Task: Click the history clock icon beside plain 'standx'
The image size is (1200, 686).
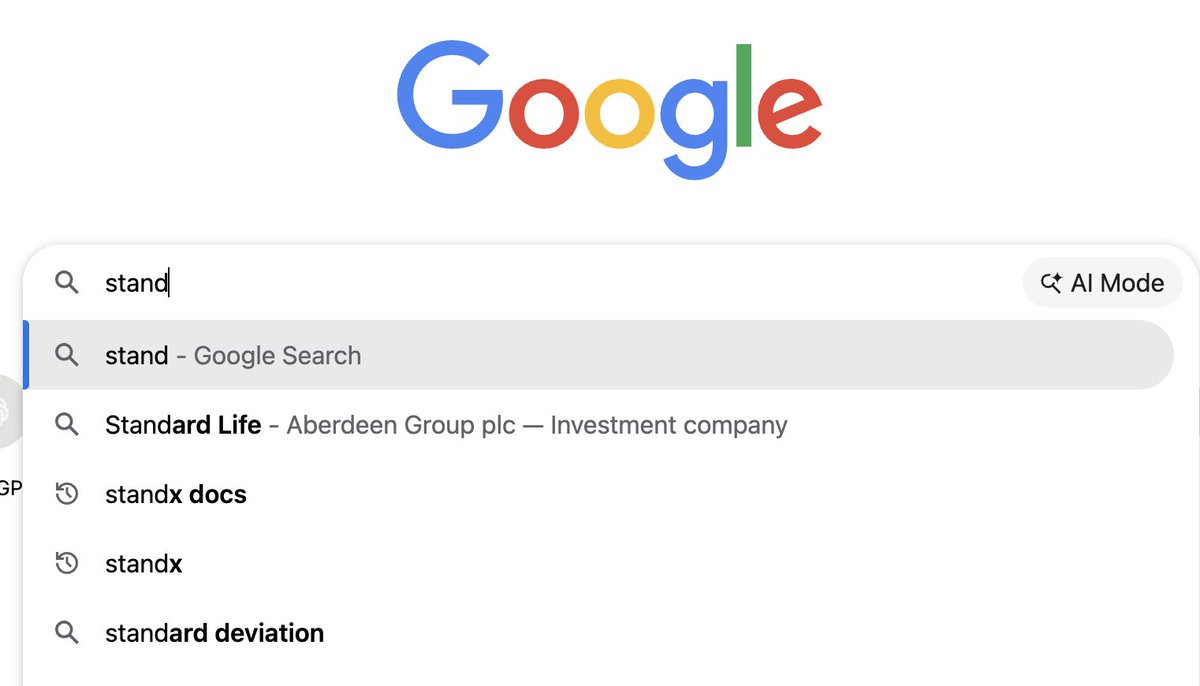Action: coord(66,564)
